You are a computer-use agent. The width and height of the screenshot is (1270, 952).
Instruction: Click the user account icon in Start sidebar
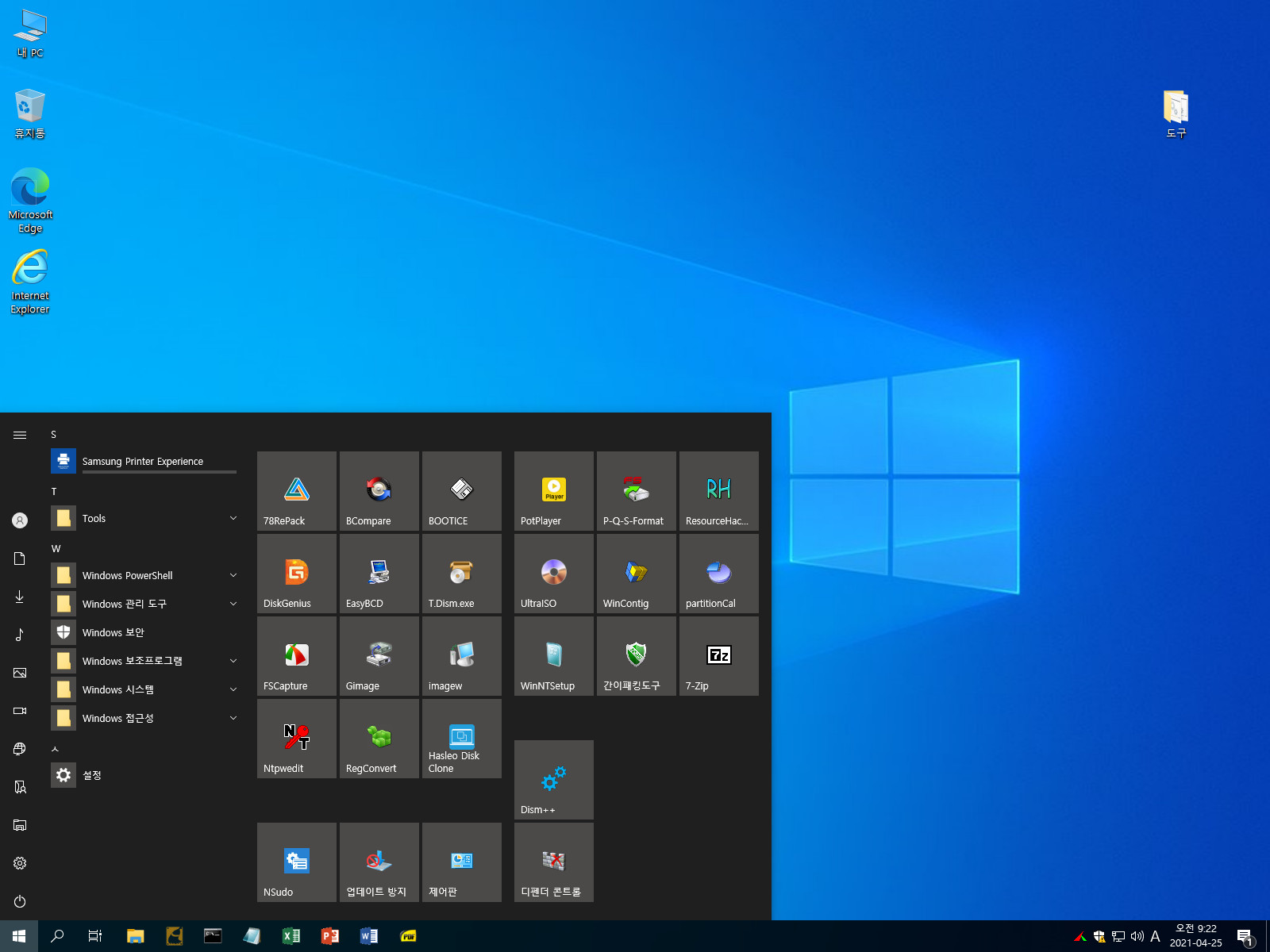(20, 520)
